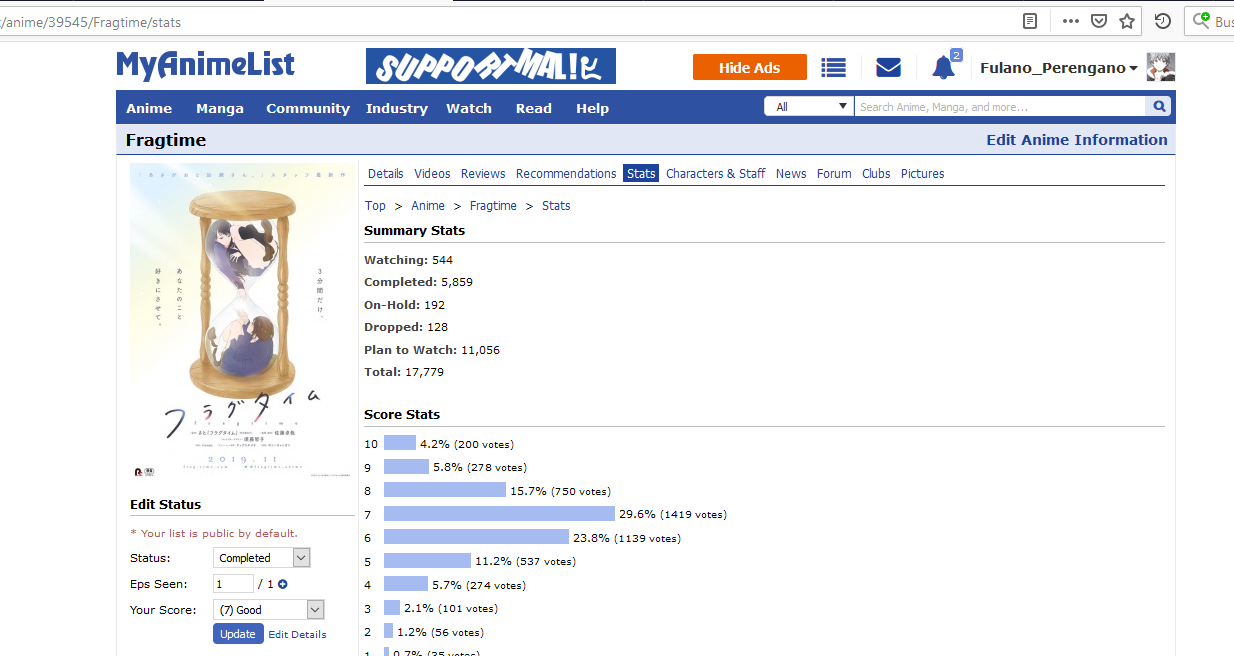Open the Your Score dropdown
Viewport: 1234px width, 656px height.
[x=269, y=610]
